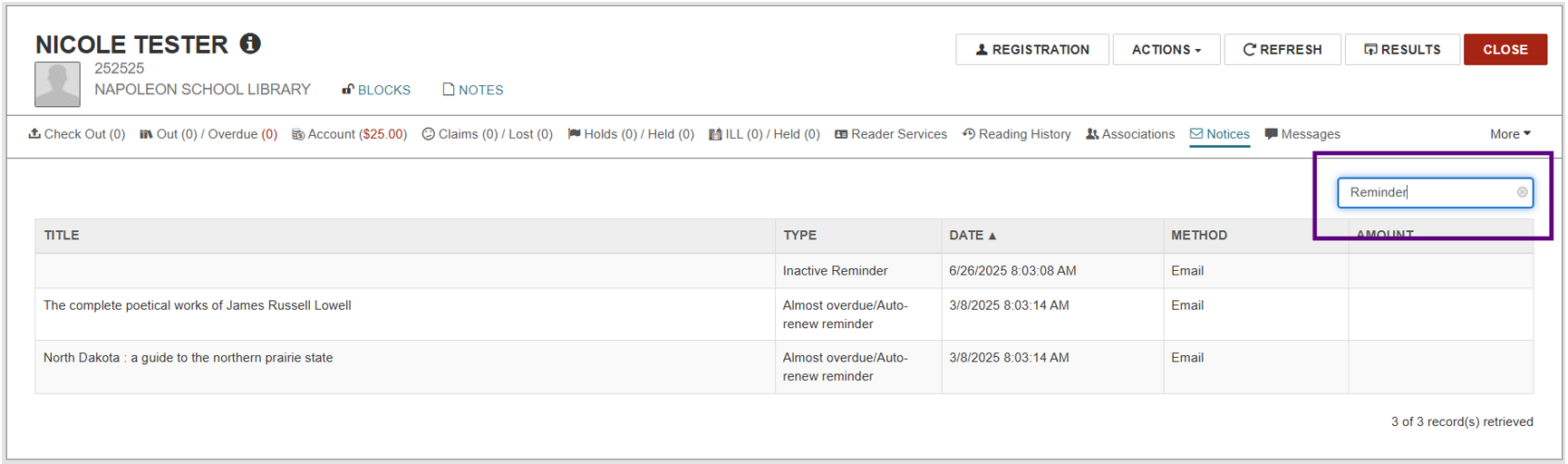Go back to Results
The height and width of the screenshot is (464, 1568).
(1402, 50)
